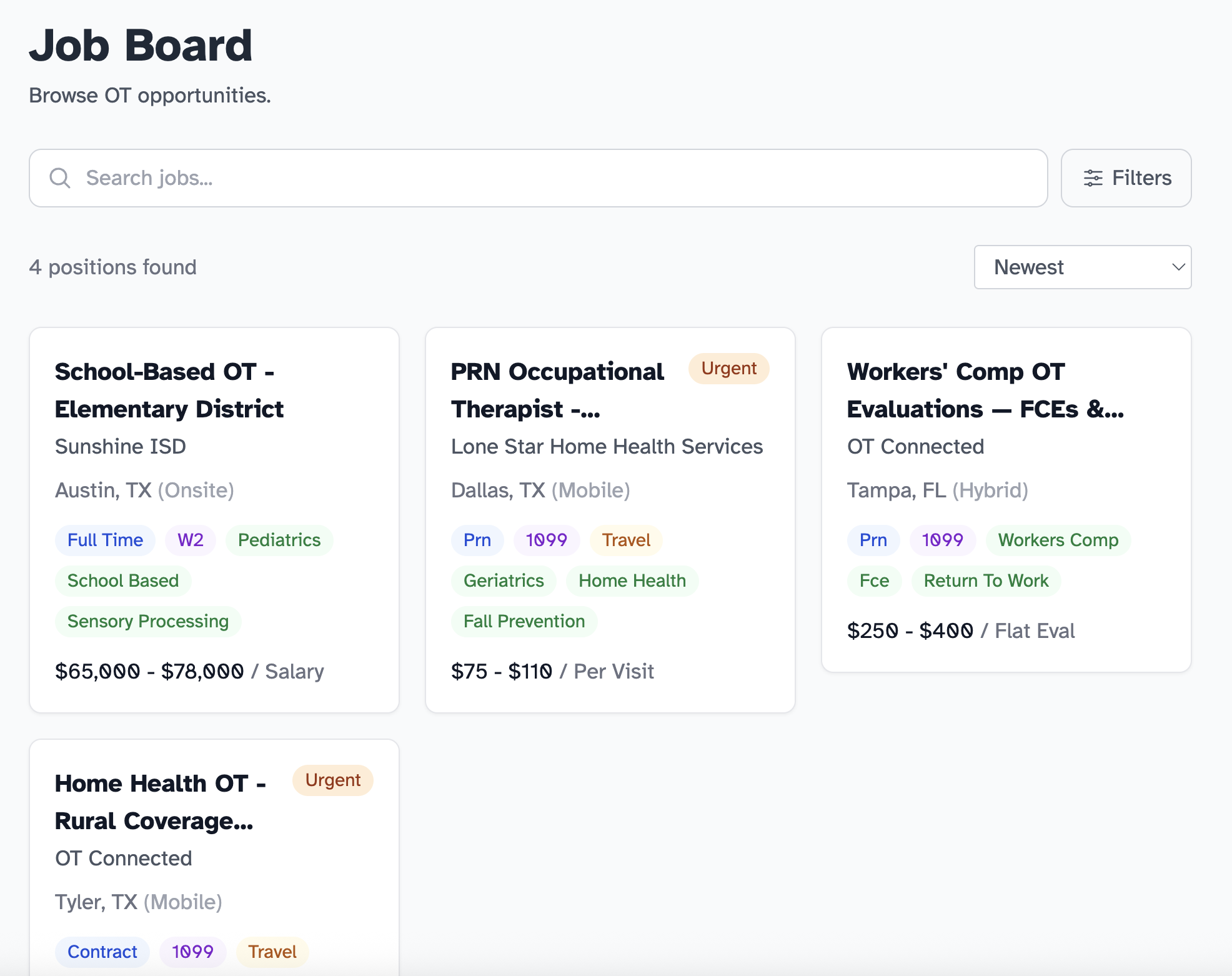The height and width of the screenshot is (976, 1232).
Task: Click the Sensory Processing tag
Action: tap(148, 621)
